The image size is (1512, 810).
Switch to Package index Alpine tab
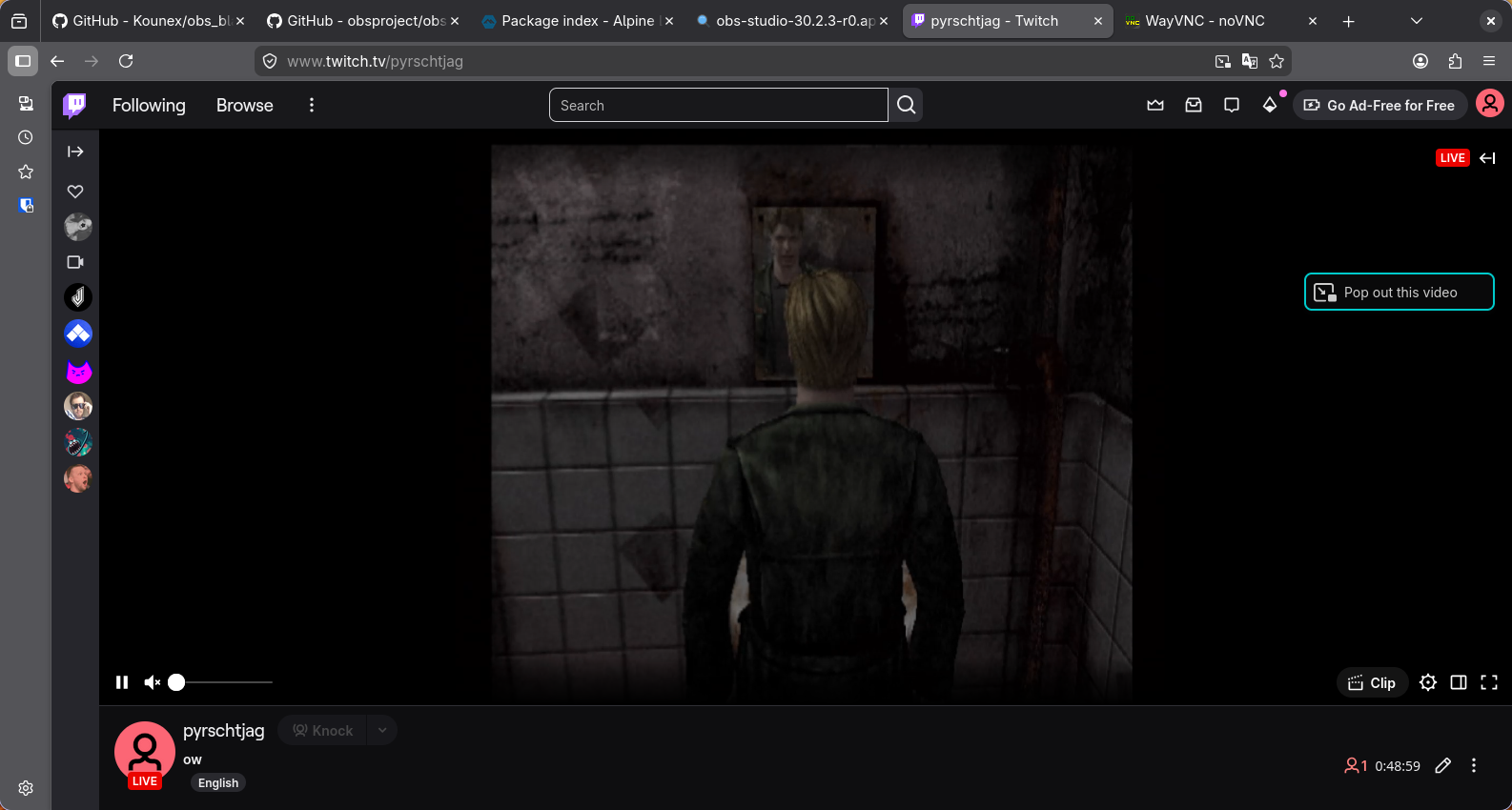578,21
